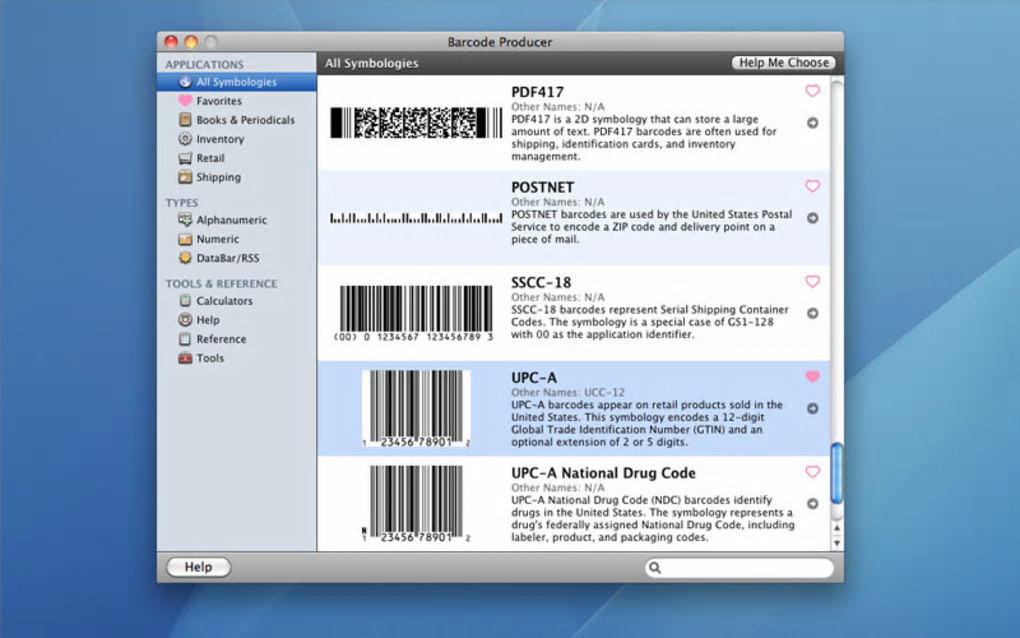Select the Numeric type icon
This screenshot has height=638, width=1020.
point(185,239)
